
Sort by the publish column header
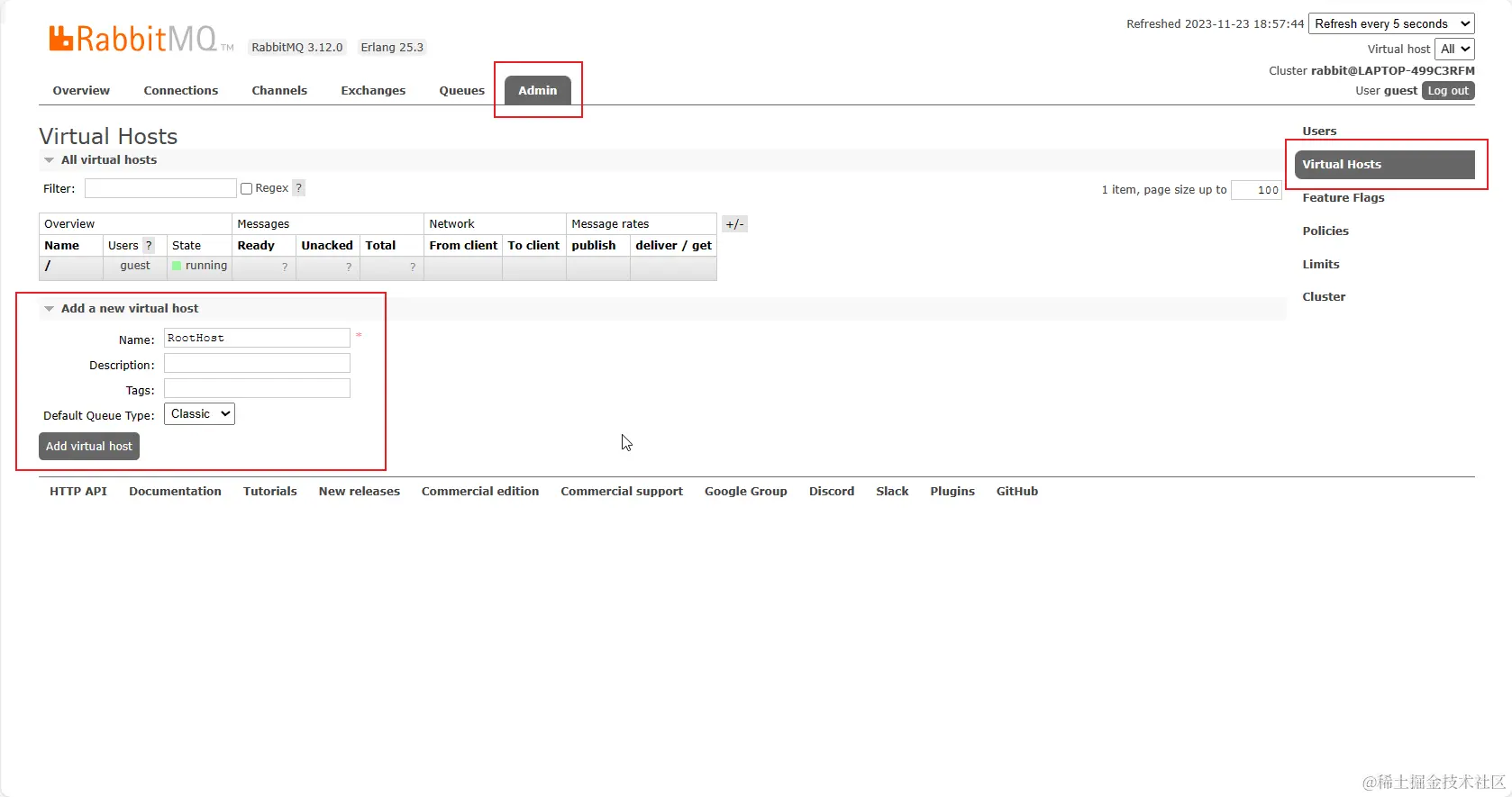594,245
